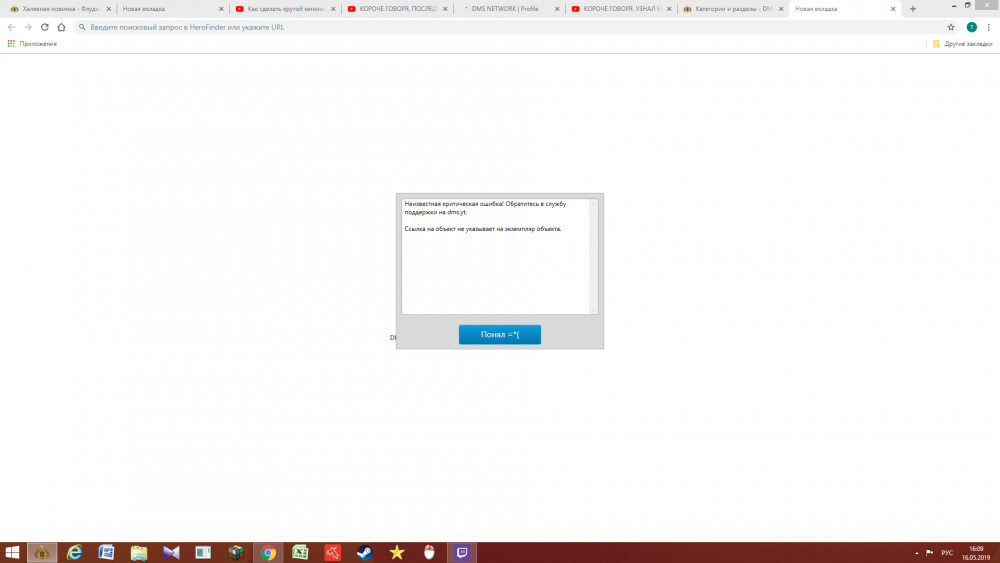Open the green profile avatar
This screenshot has height=563, width=1000.
click(971, 27)
